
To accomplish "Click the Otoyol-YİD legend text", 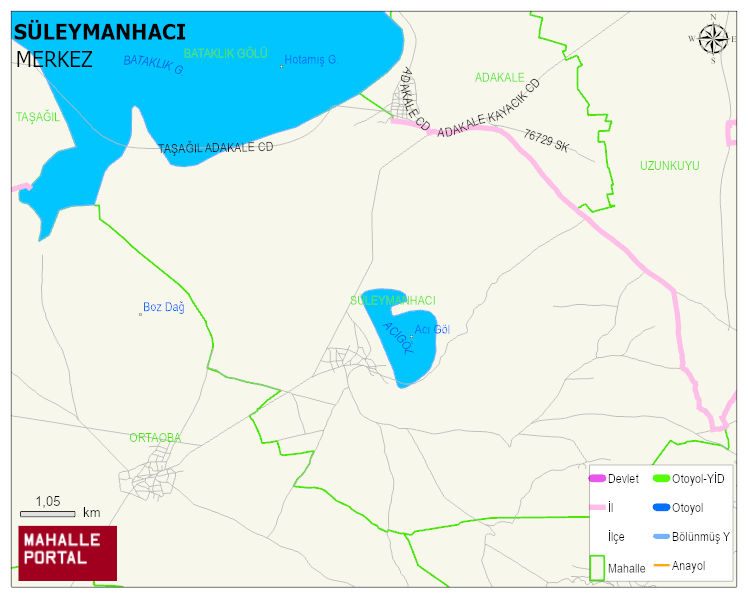I will click(698, 479).
